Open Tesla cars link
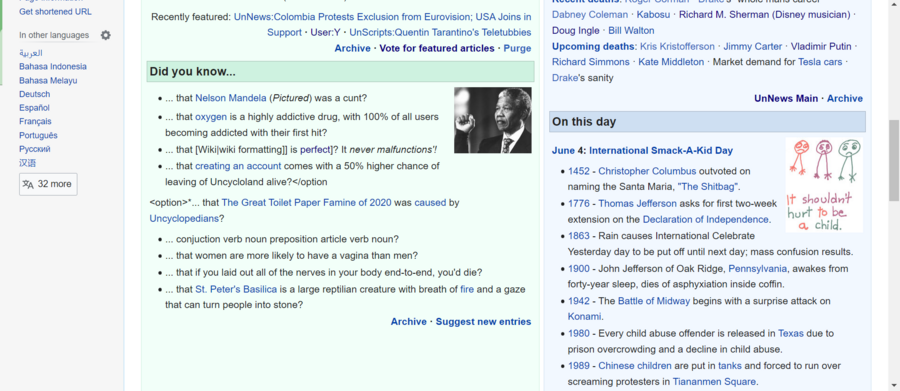The height and width of the screenshot is (391, 900). tap(820, 61)
